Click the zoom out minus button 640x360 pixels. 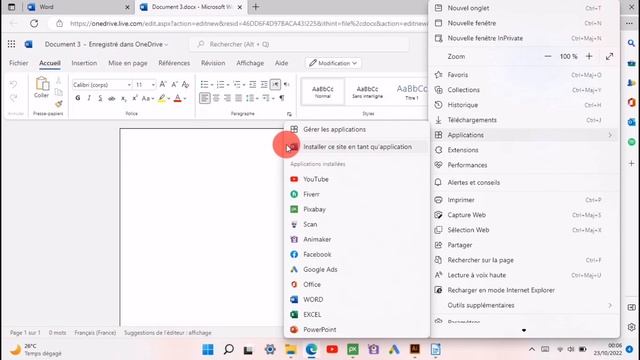tap(548, 56)
